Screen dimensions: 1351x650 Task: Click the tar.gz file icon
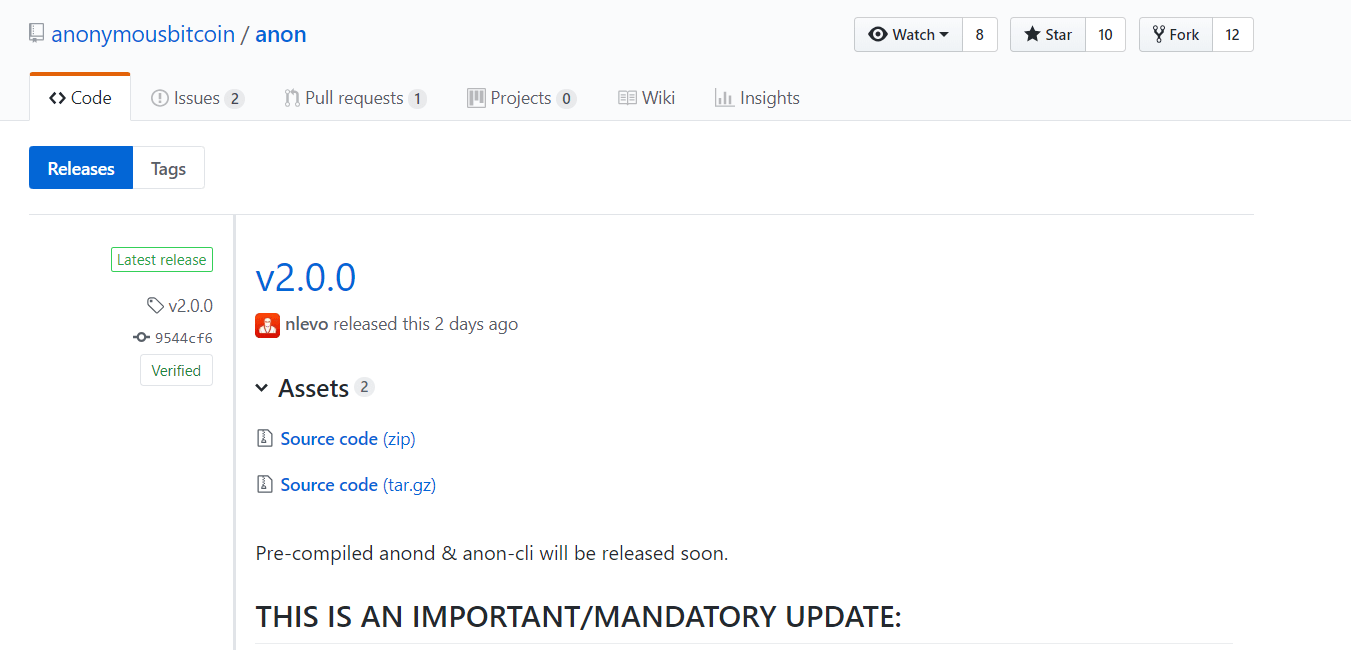[265, 484]
